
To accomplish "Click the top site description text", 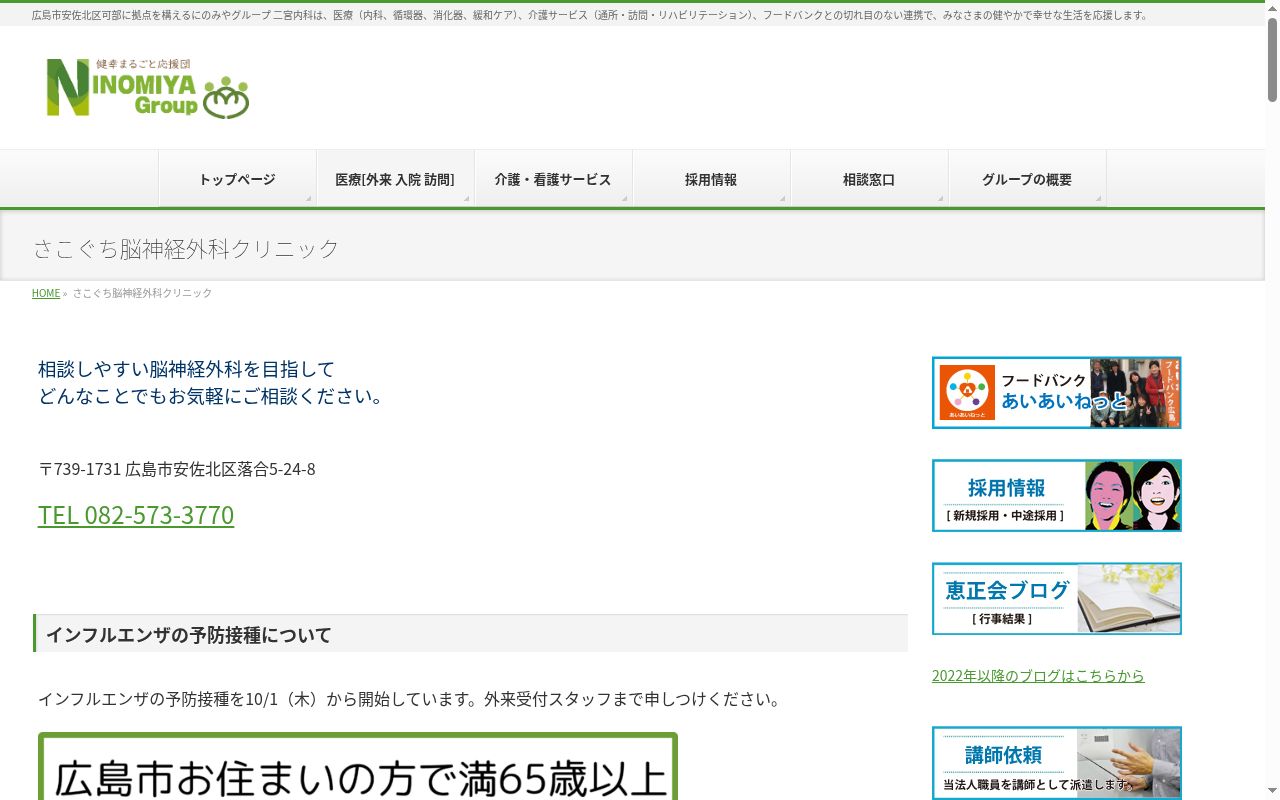I will click(590, 15).
